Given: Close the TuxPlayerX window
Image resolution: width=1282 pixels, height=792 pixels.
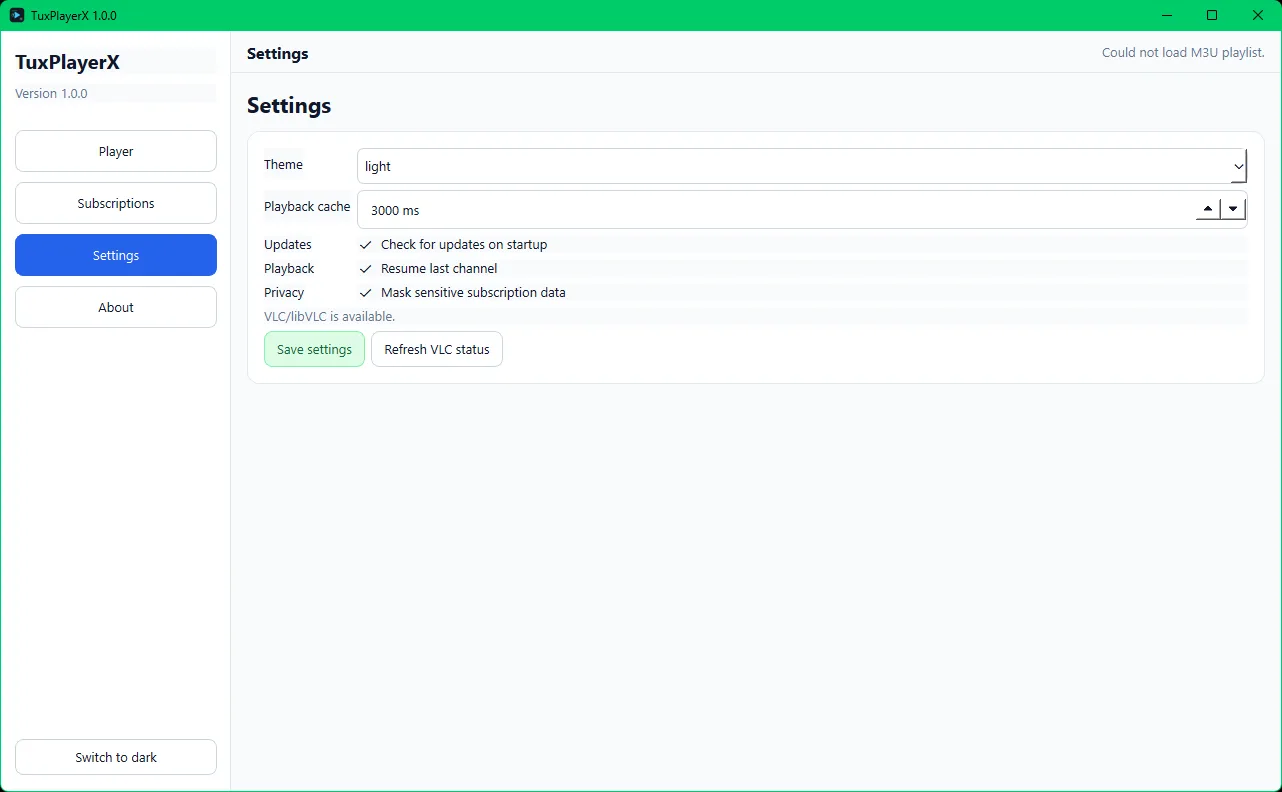Looking at the screenshot, I should coord(1258,15).
